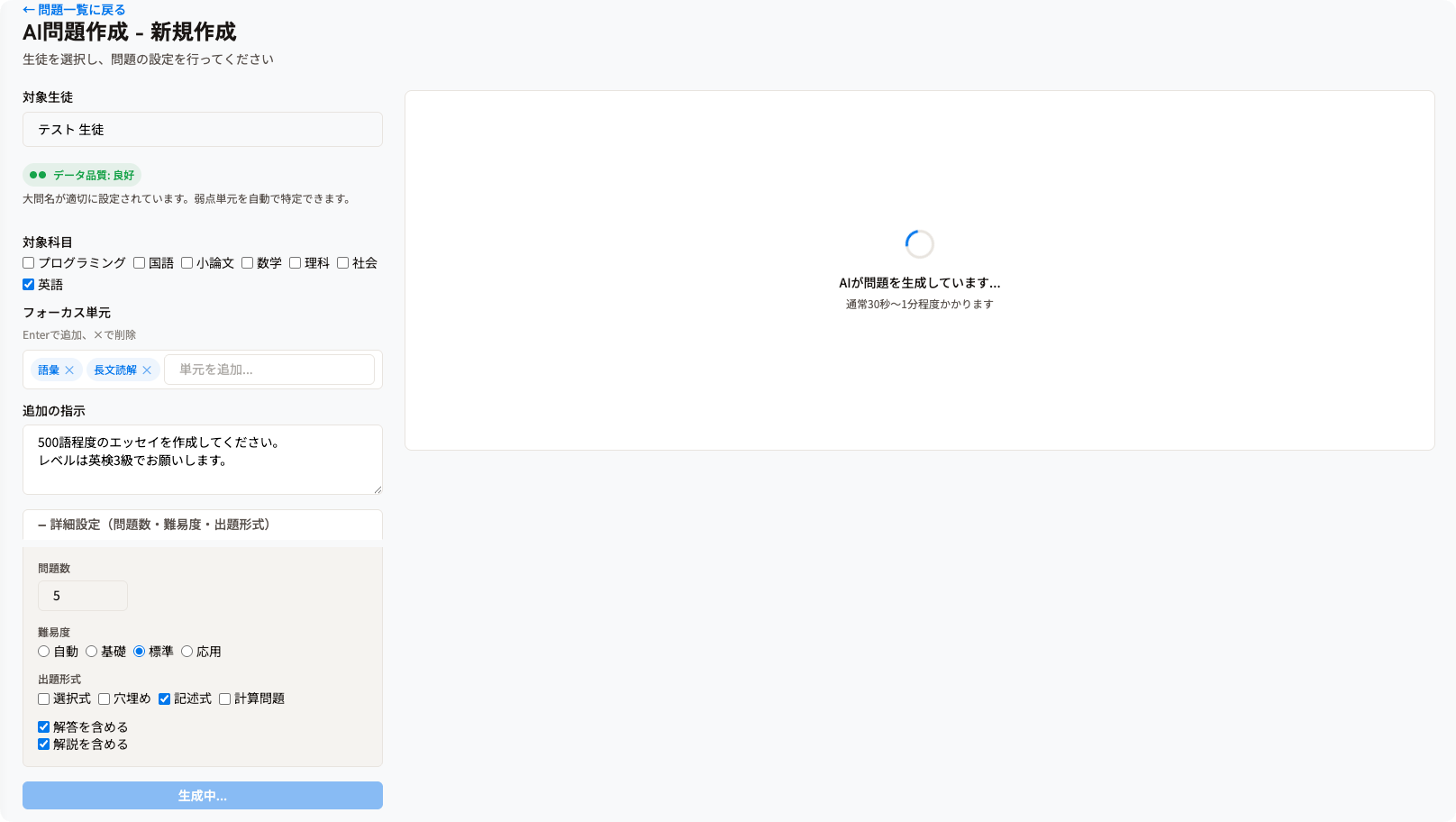Open the 対象生徒 student selector
The height and width of the screenshot is (822, 1456).
tap(202, 130)
